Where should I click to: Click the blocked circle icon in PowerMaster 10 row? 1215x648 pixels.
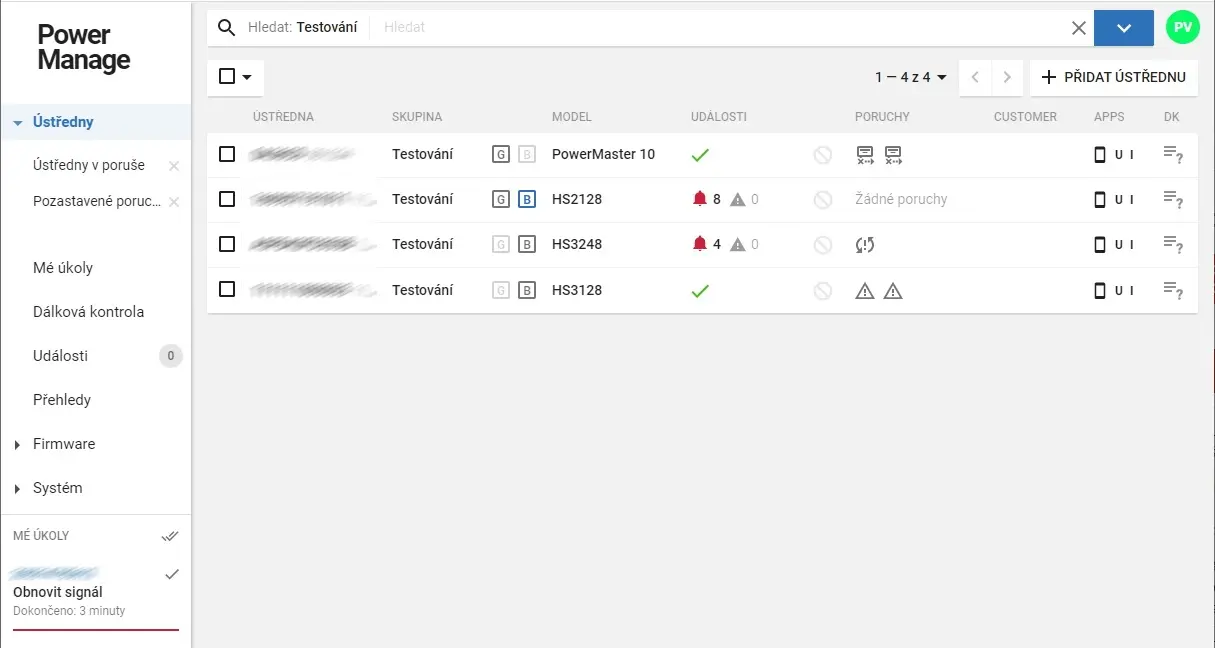click(x=823, y=154)
